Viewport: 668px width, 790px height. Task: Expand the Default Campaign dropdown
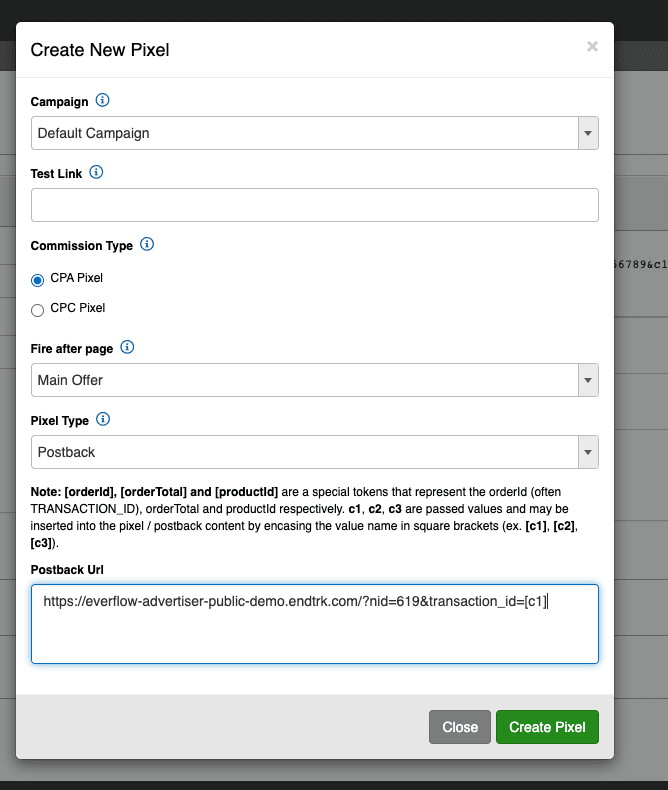[315, 133]
